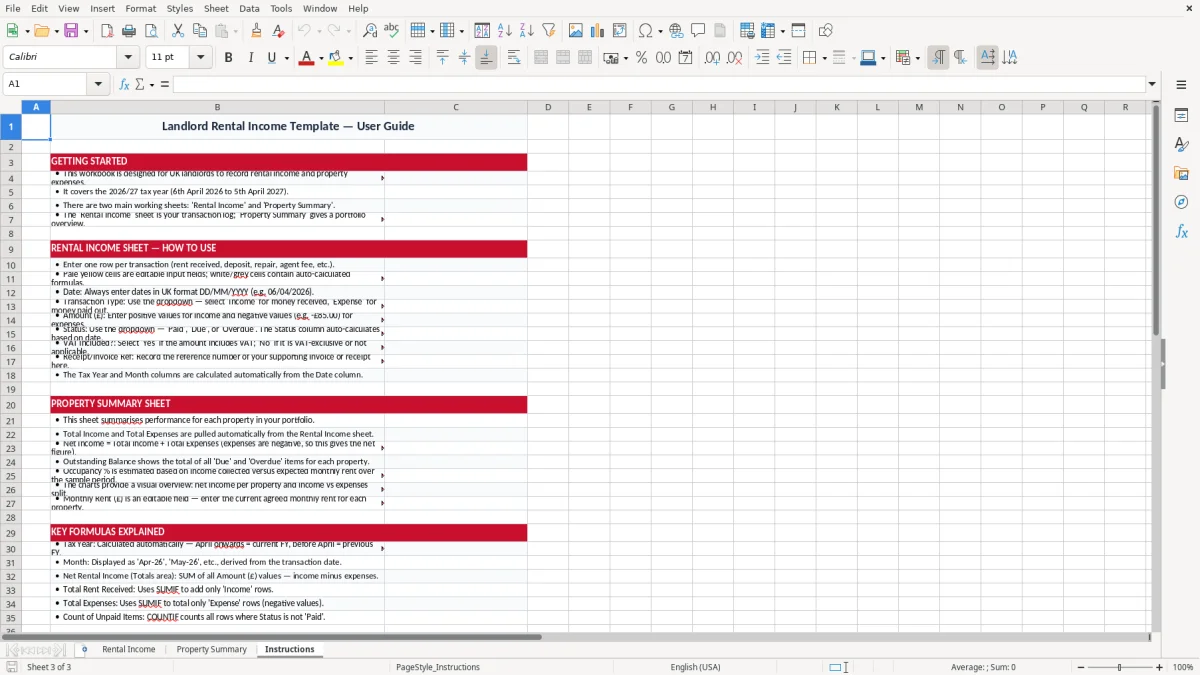This screenshot has width=1200, height=675.
Task: Expand the Name Box dropdown
Action: (99, 84)
